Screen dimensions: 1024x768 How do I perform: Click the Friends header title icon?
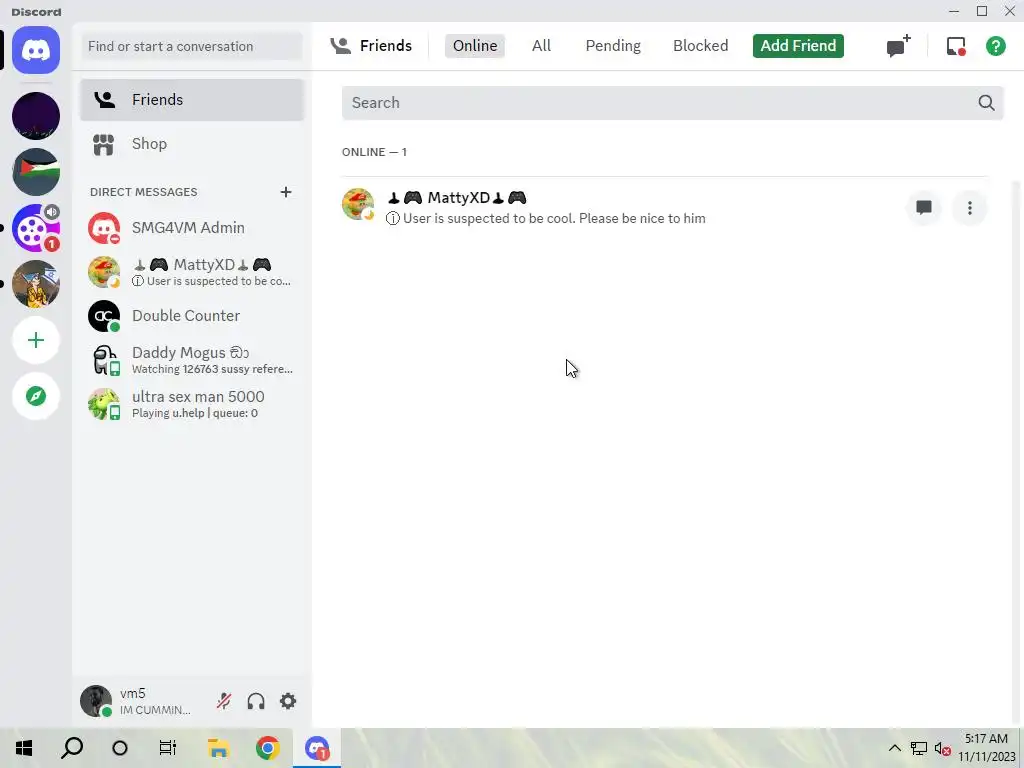(x=341, y=46)
